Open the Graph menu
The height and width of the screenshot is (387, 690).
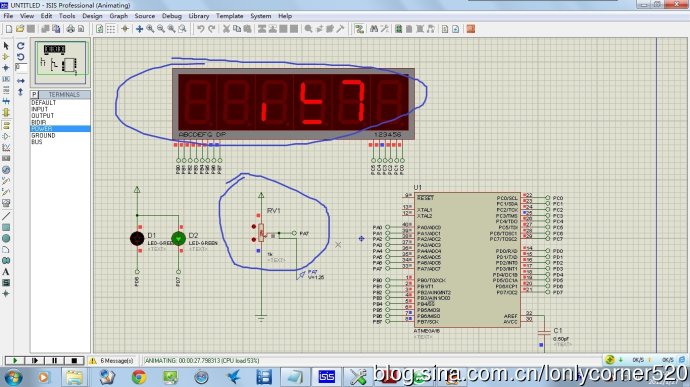click(x=118, y=16)
